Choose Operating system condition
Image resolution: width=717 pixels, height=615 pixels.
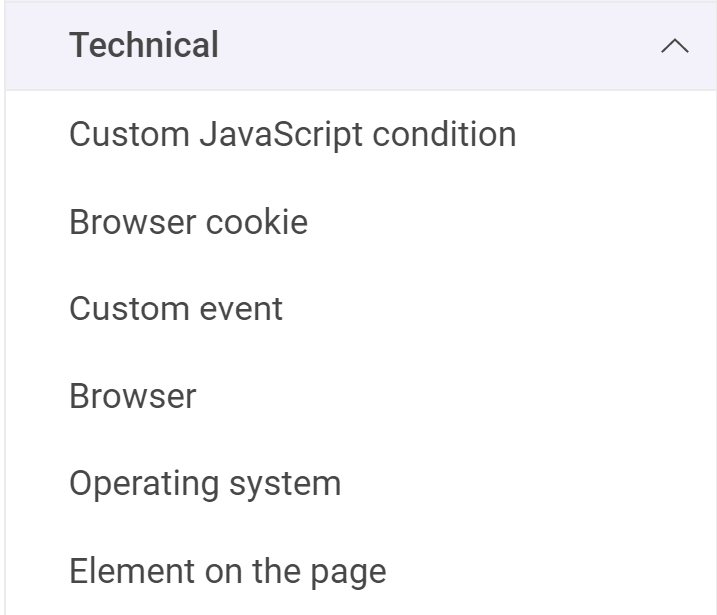pyautogui.click(x=205, y=484)
